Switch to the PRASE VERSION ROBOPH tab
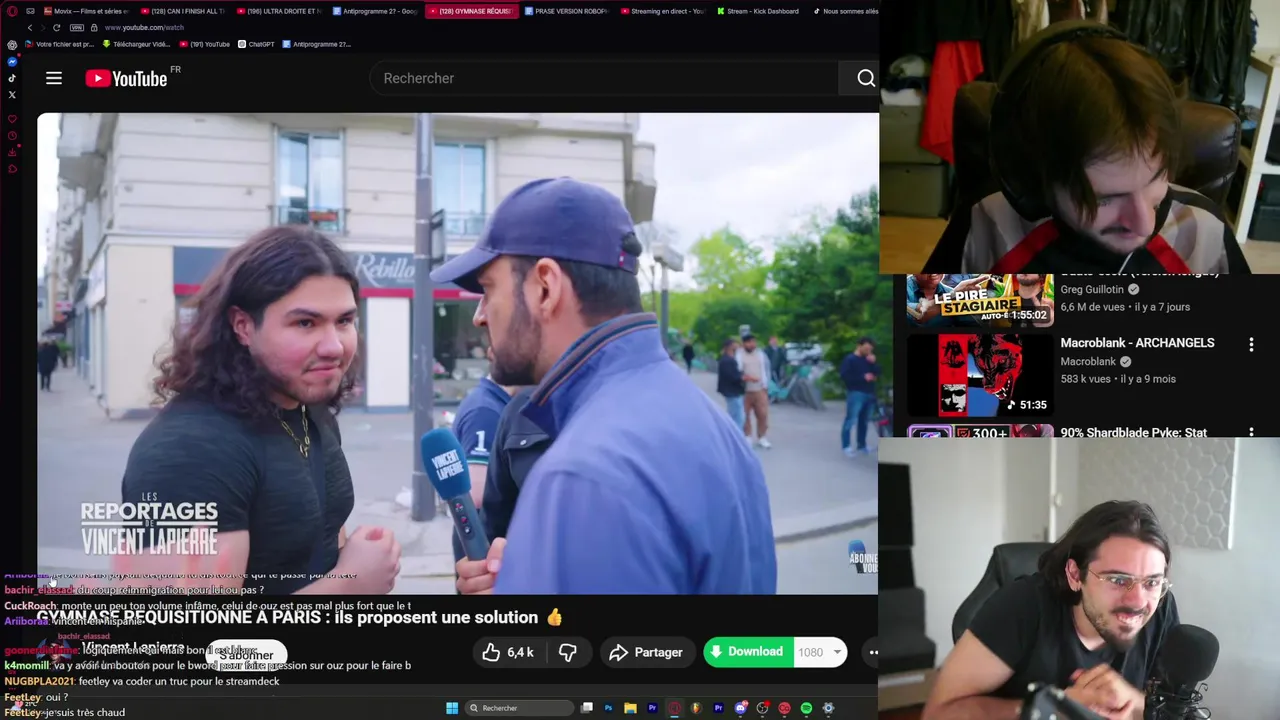 coord(569,11)
